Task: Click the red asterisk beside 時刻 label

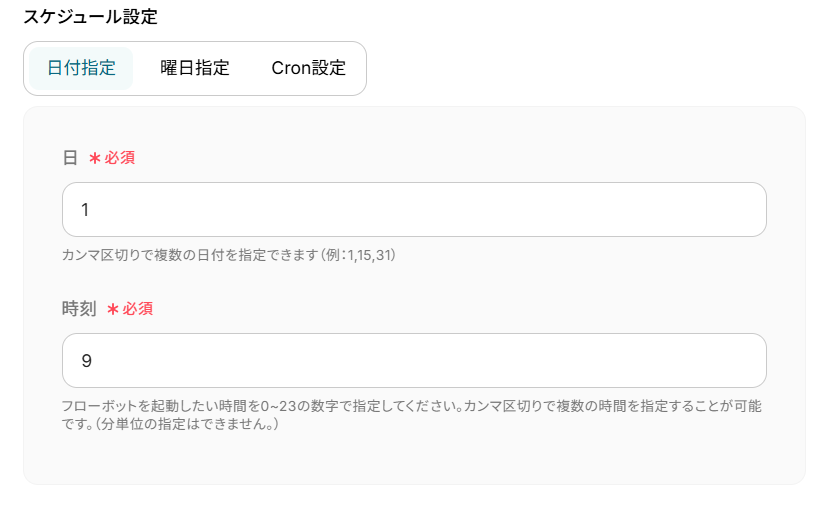Action: (113, 309)
